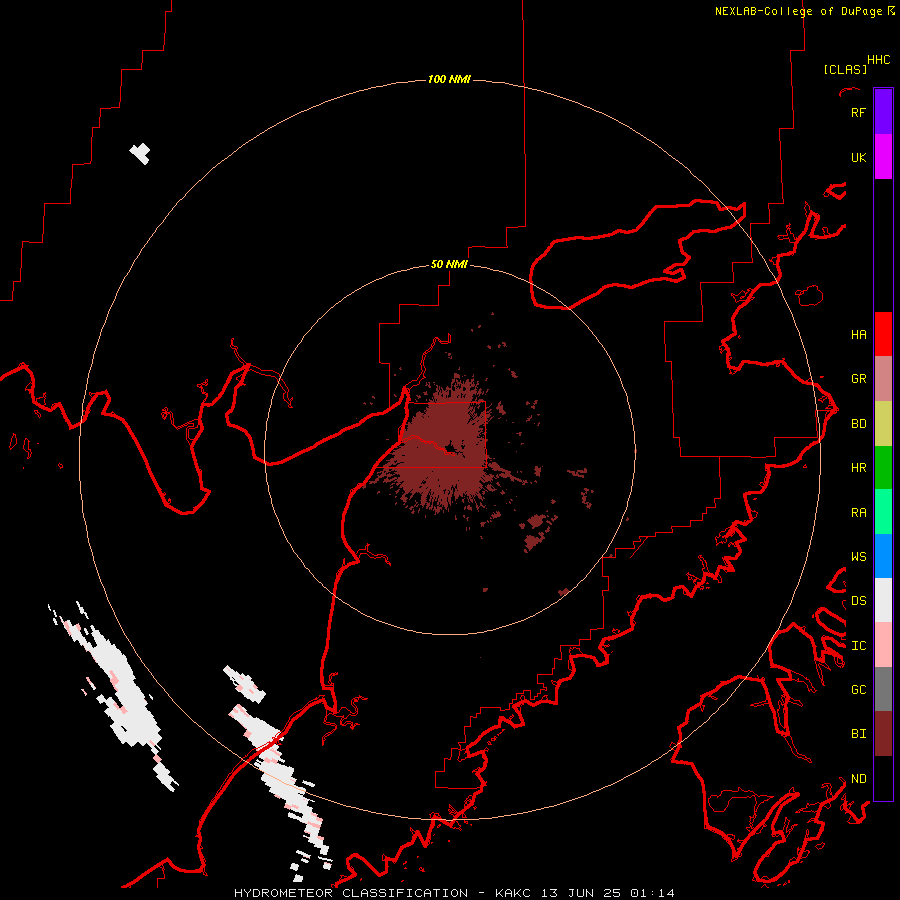
Task: Pick the HR dark green legend swatch
Action: (x=883, y=468)
